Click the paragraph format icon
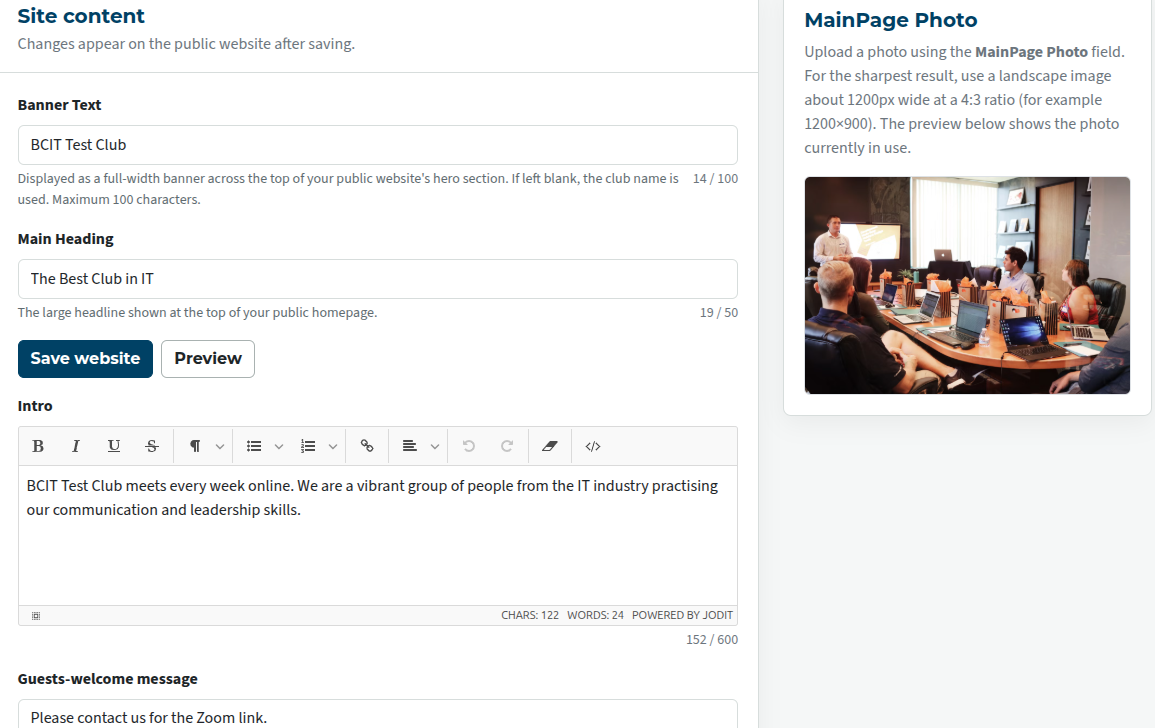Image resolution: width=1155 pixels, height=728 pixels. tap(195, 446)
